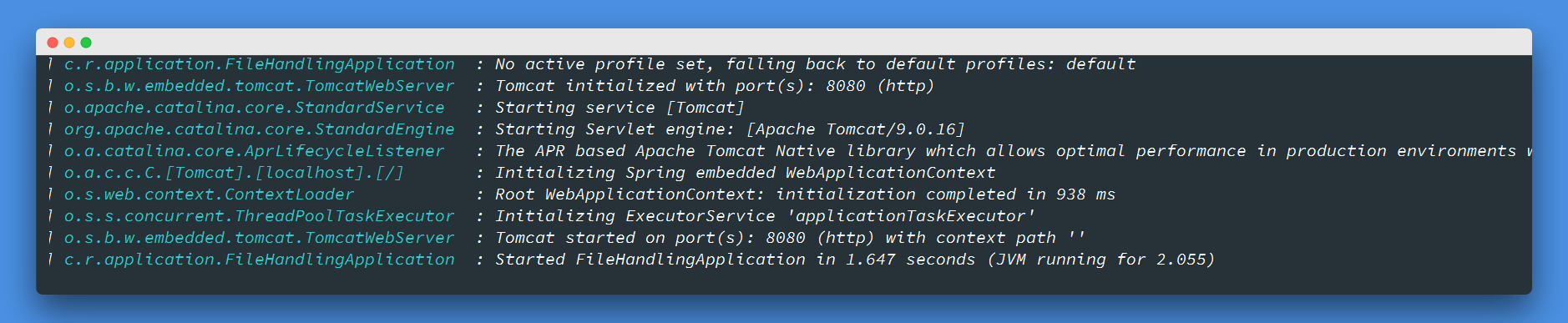Click the o.s.s.concurrent.ThreadPoolTaskExecutor logger name
This screenshot has width=1568, height=323.
click(260, 216)
